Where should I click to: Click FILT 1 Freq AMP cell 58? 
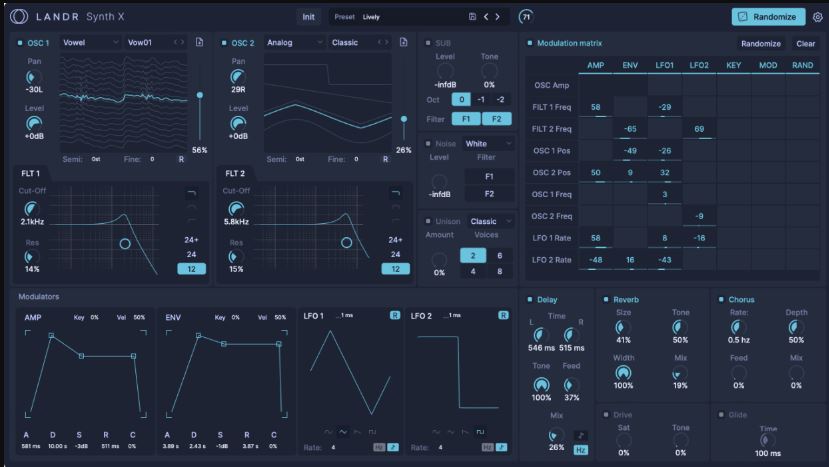tap(595, 107)
